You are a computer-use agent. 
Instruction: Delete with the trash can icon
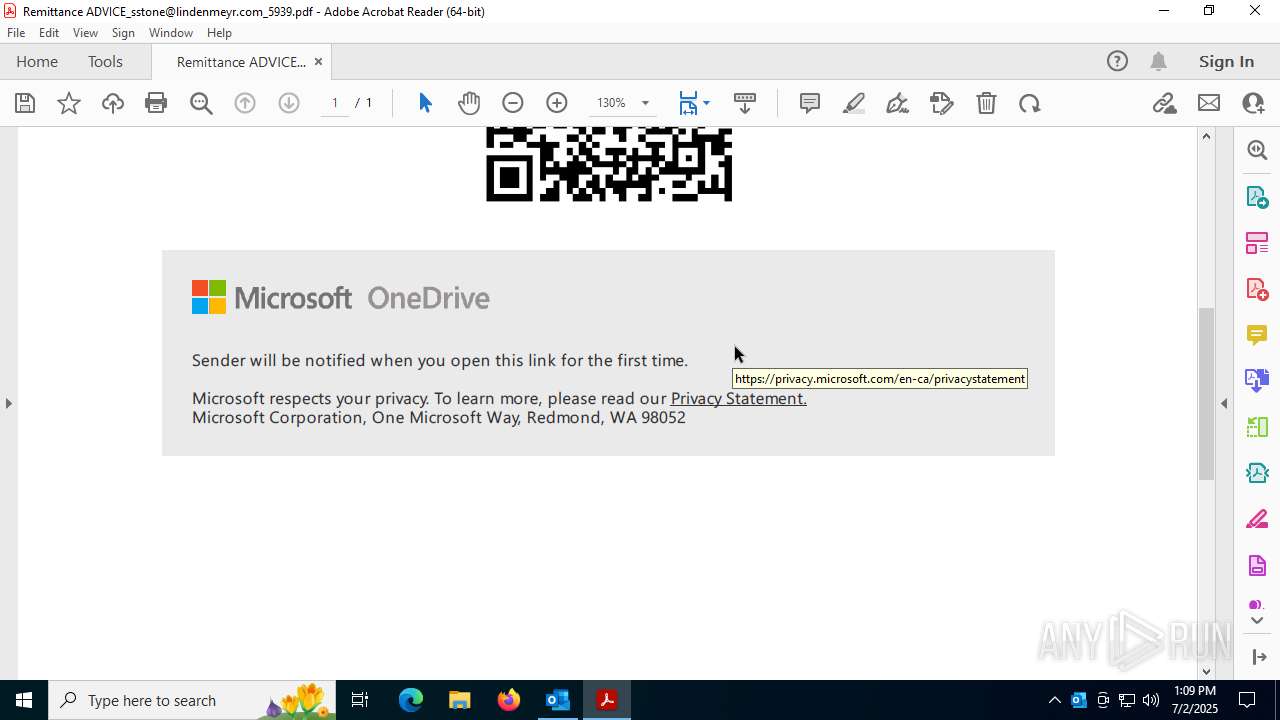(986, 103)
